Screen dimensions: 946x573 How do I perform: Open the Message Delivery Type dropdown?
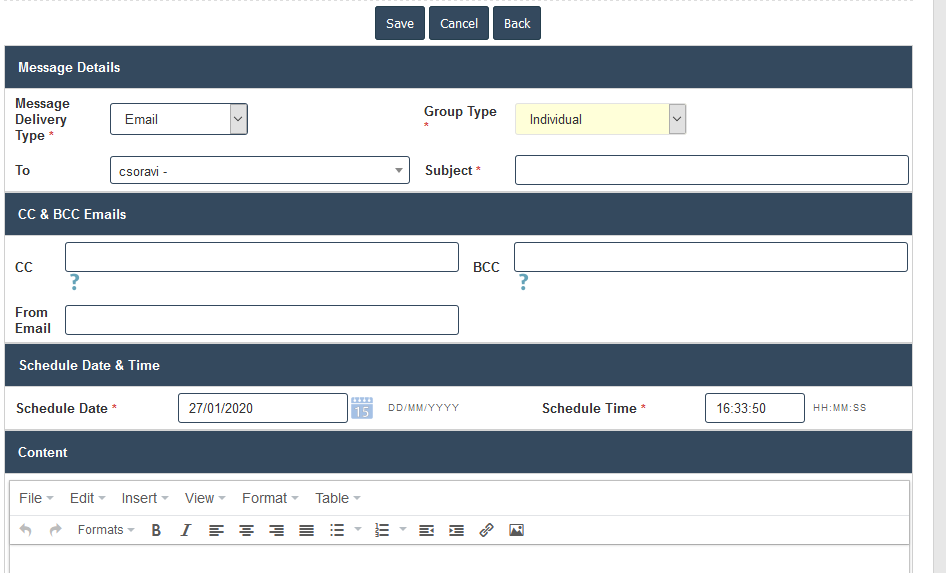(x=178, y=119)
